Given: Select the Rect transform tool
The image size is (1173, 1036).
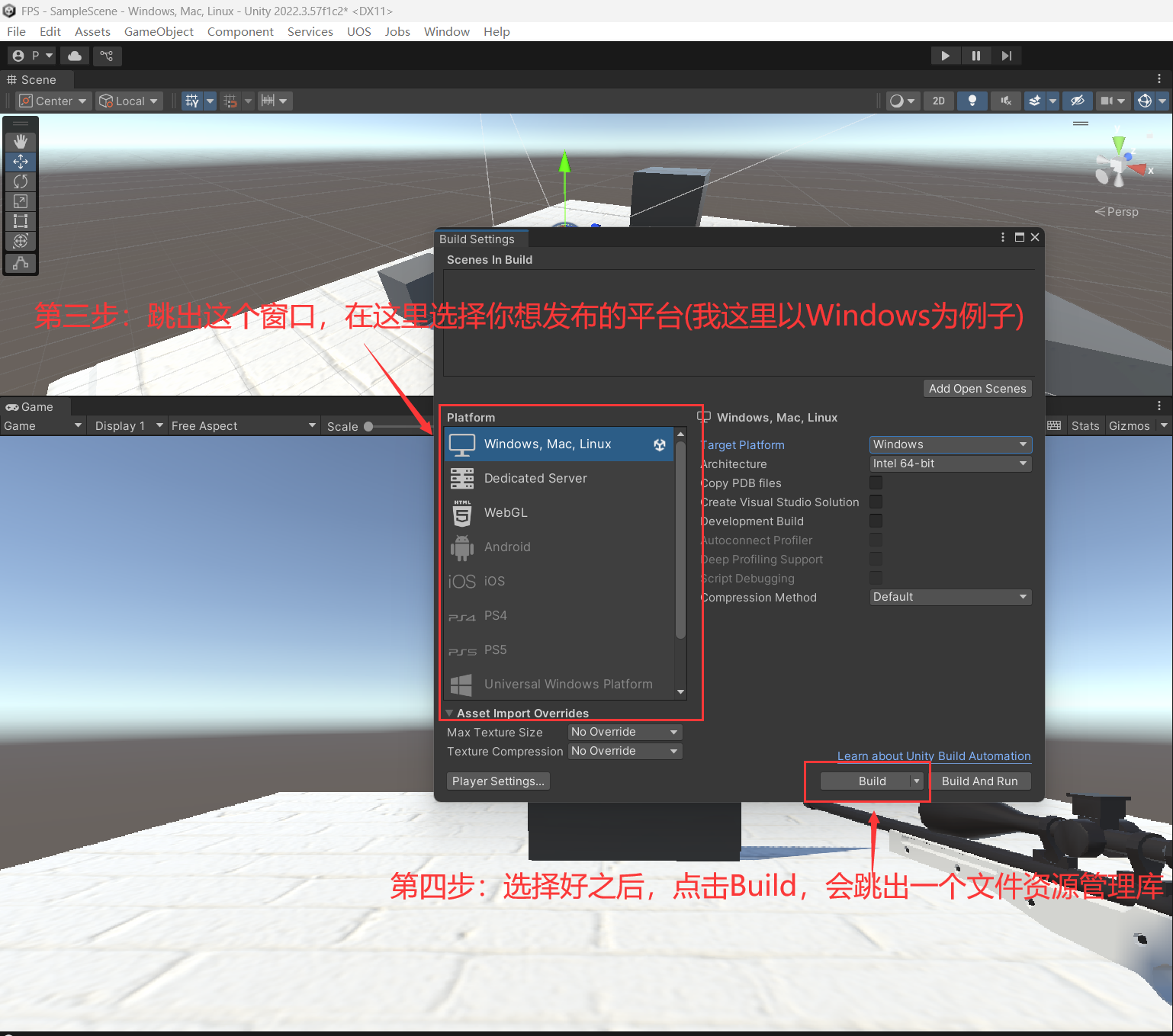Looking at the screenshot, I should coord(21,221).
